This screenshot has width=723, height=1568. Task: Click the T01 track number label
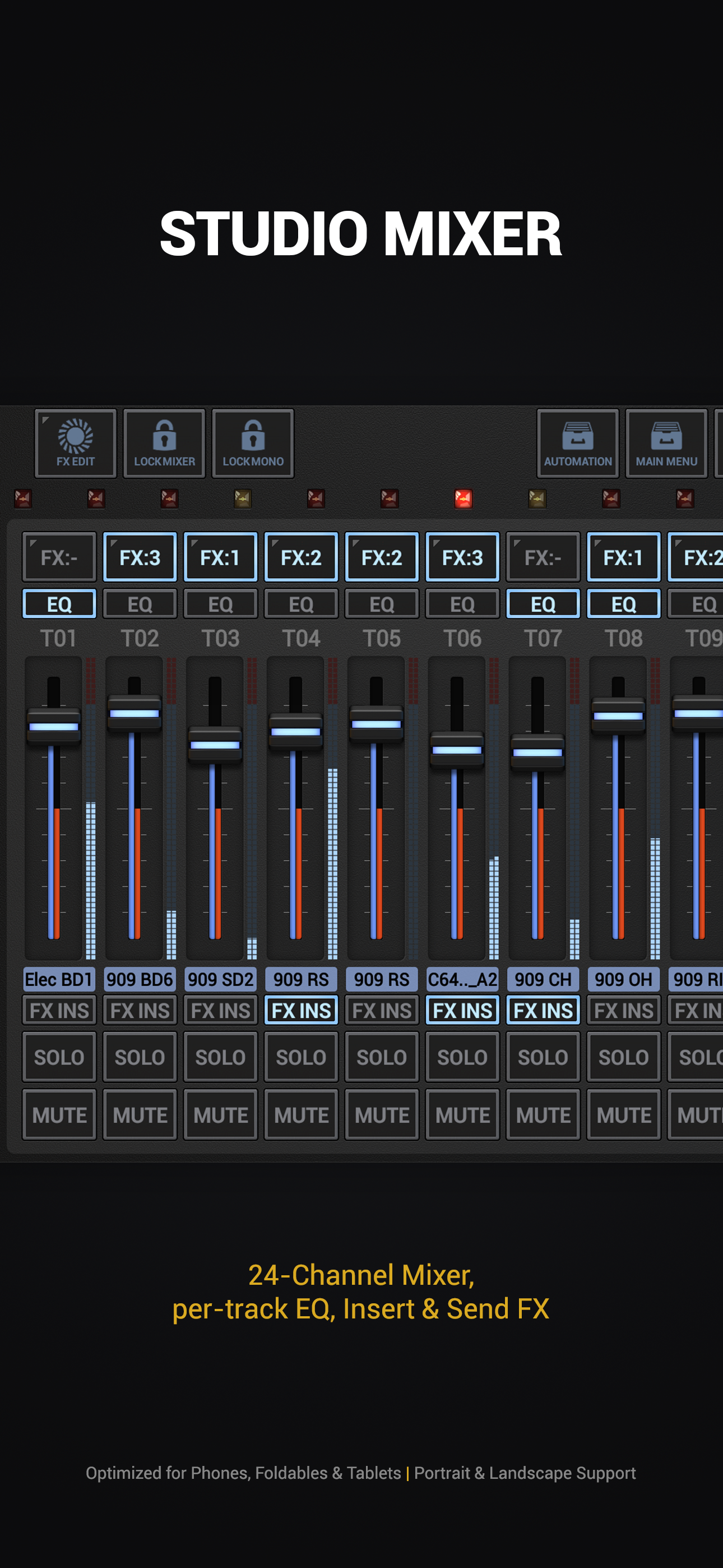point(58,639)
